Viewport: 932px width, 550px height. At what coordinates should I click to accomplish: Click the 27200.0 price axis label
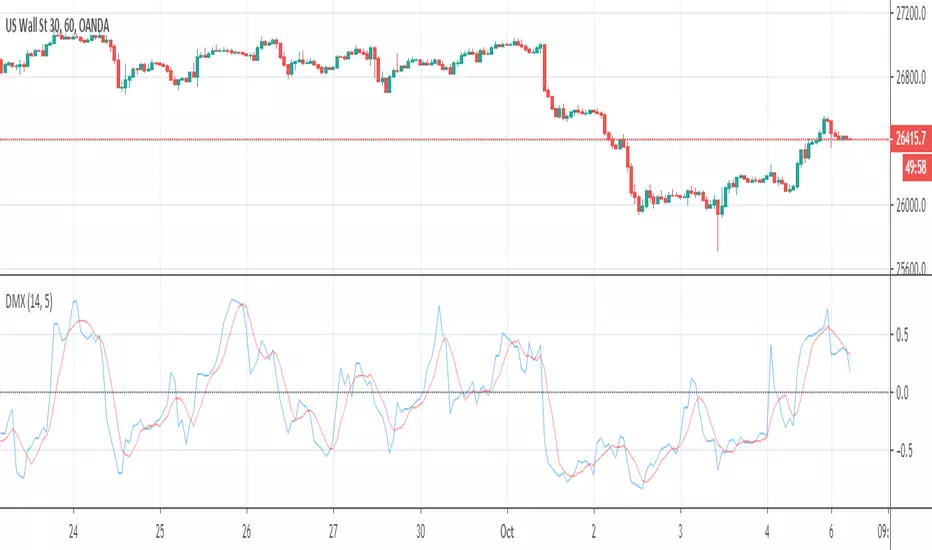(910, 14)
